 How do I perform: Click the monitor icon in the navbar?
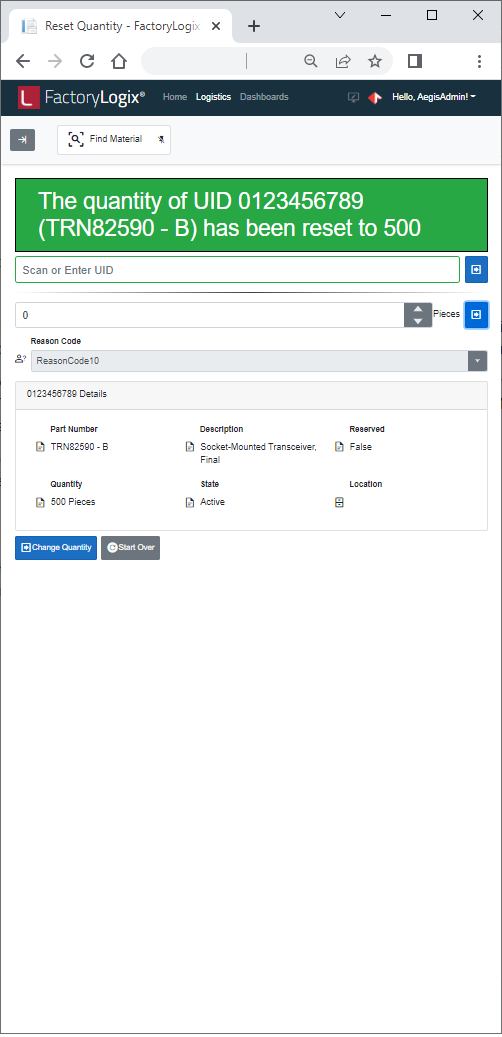pos(354,97)
